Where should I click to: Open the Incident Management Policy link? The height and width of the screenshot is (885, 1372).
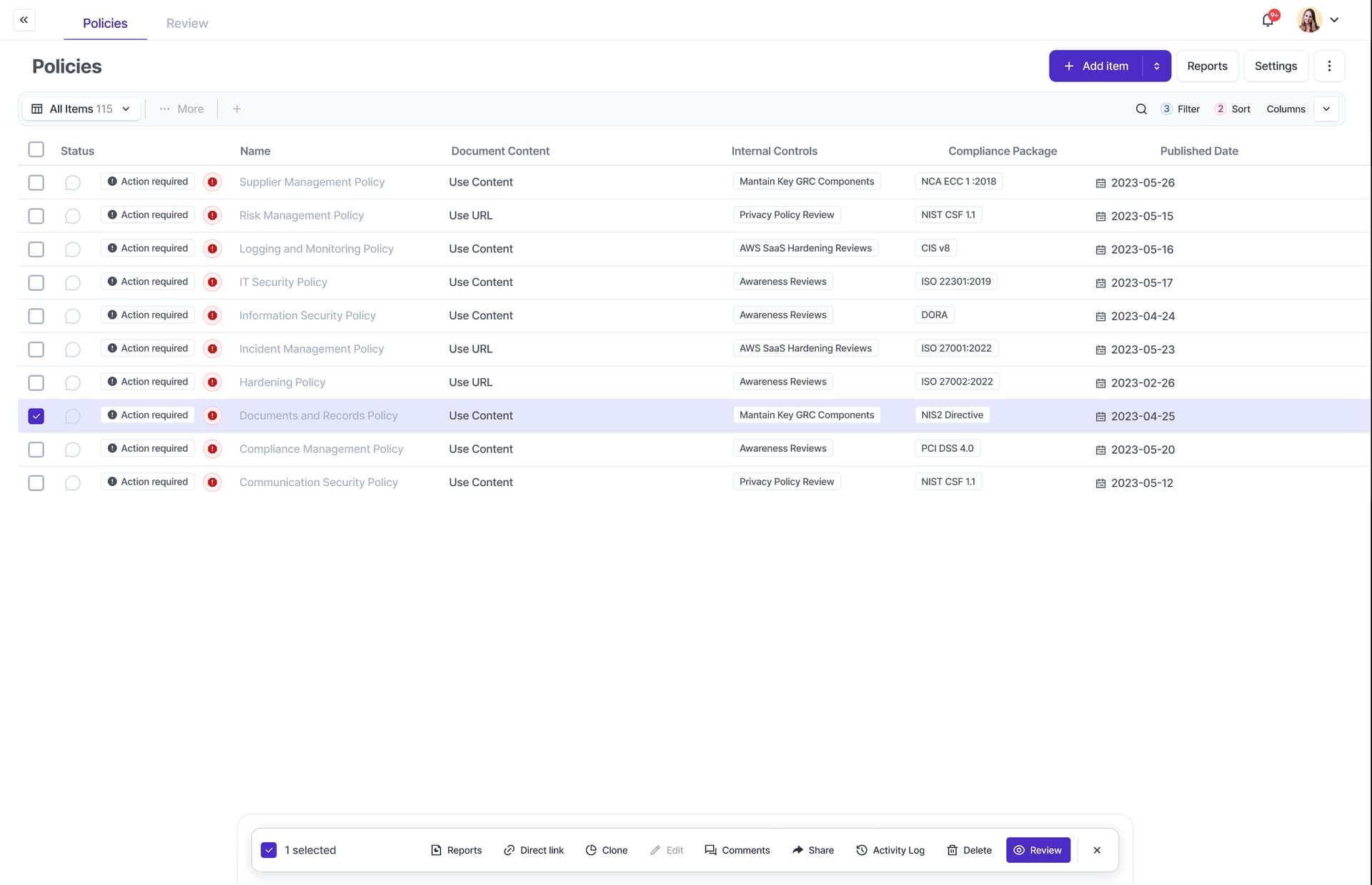pos(311,349)
